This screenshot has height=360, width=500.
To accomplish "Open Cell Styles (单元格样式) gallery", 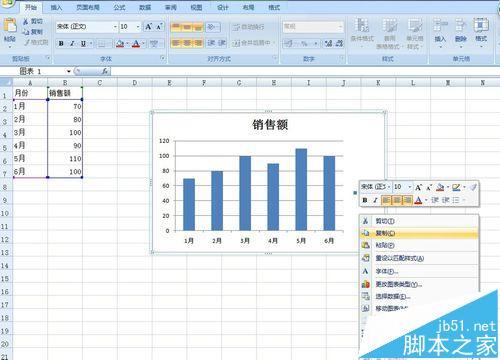I will tap(414, 33).
